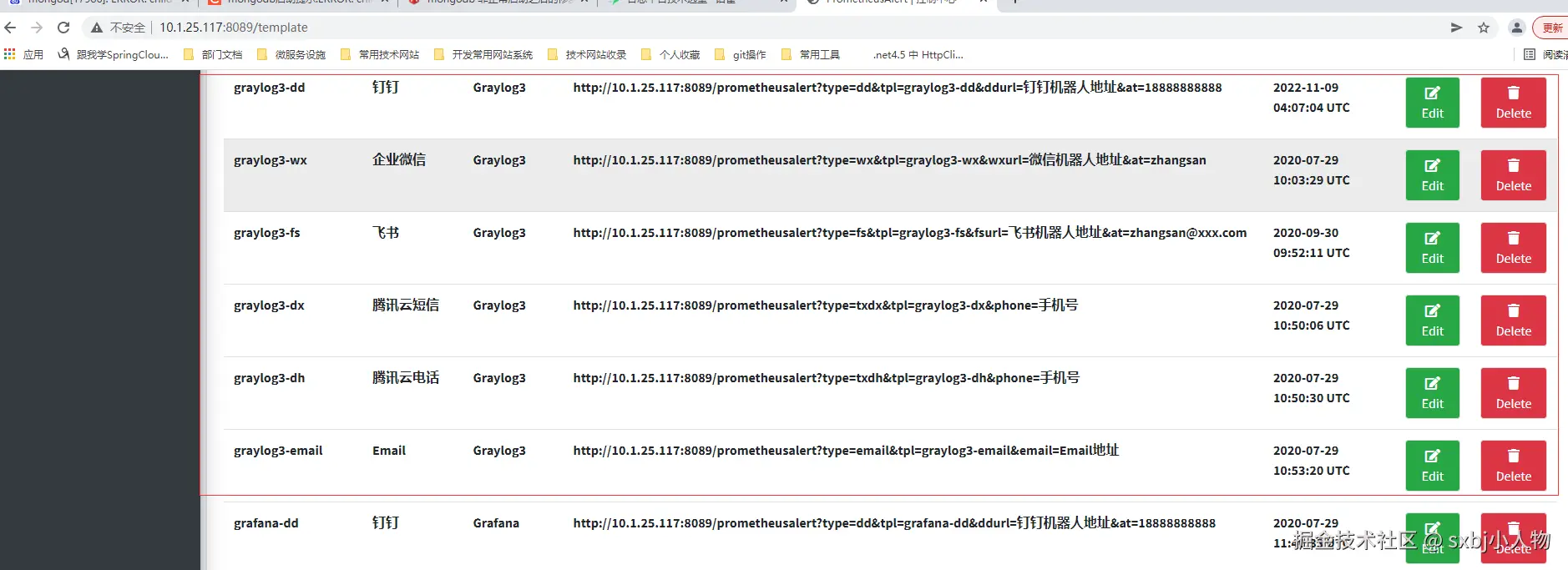The width and height of the screenshot is (1568, 570).
Task: Click the send/share page icon
Action: [x=1456, y=28]
